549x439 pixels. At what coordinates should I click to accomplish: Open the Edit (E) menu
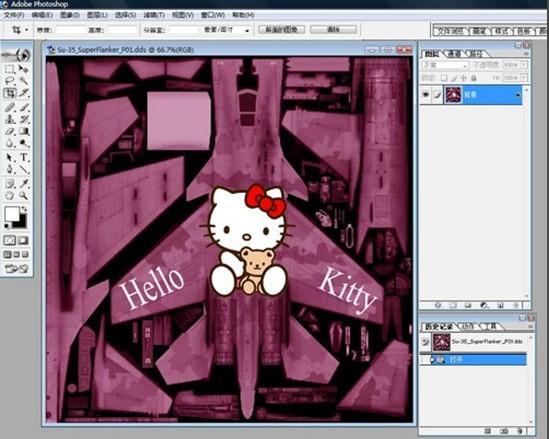(x=42, y=15)
